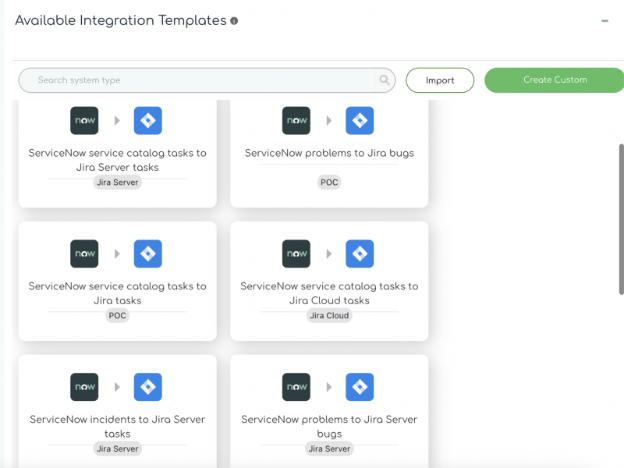The image size is (624, 468).
Task: Click the Available Integration Templates heading
Action: click(121, 20)
